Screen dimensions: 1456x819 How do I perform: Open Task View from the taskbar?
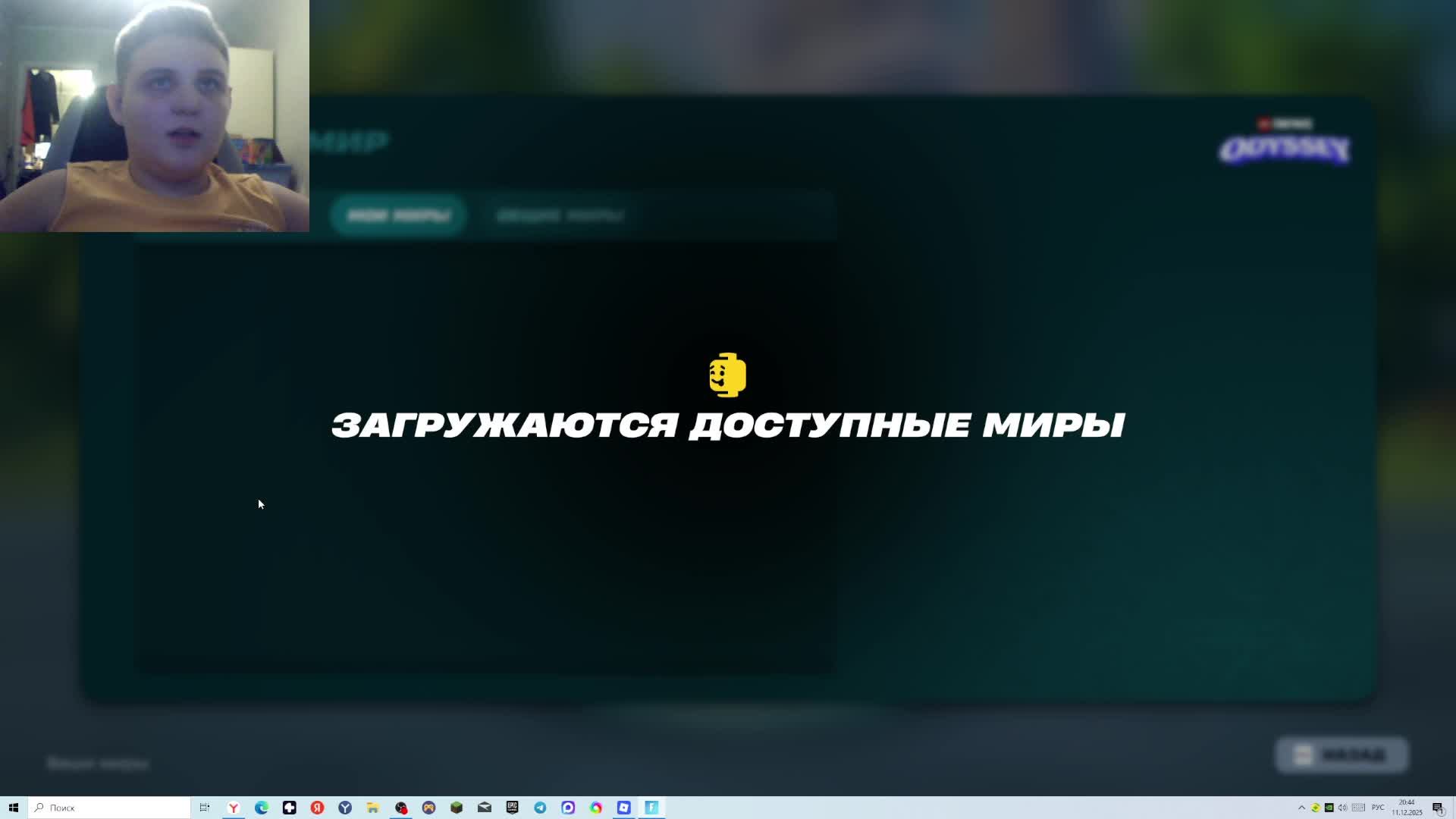(x=205, y=808)
